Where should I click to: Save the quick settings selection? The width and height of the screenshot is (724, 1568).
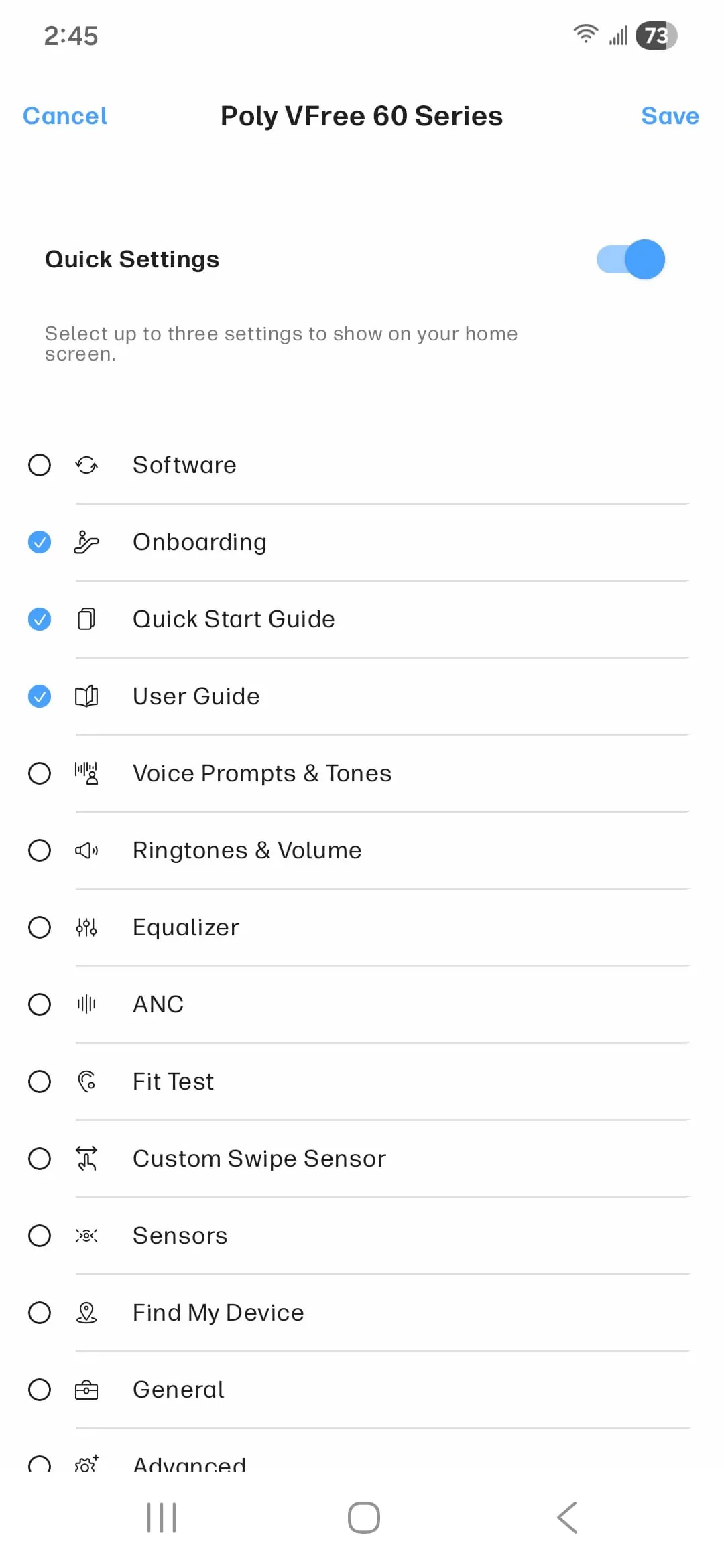(670, 116)
